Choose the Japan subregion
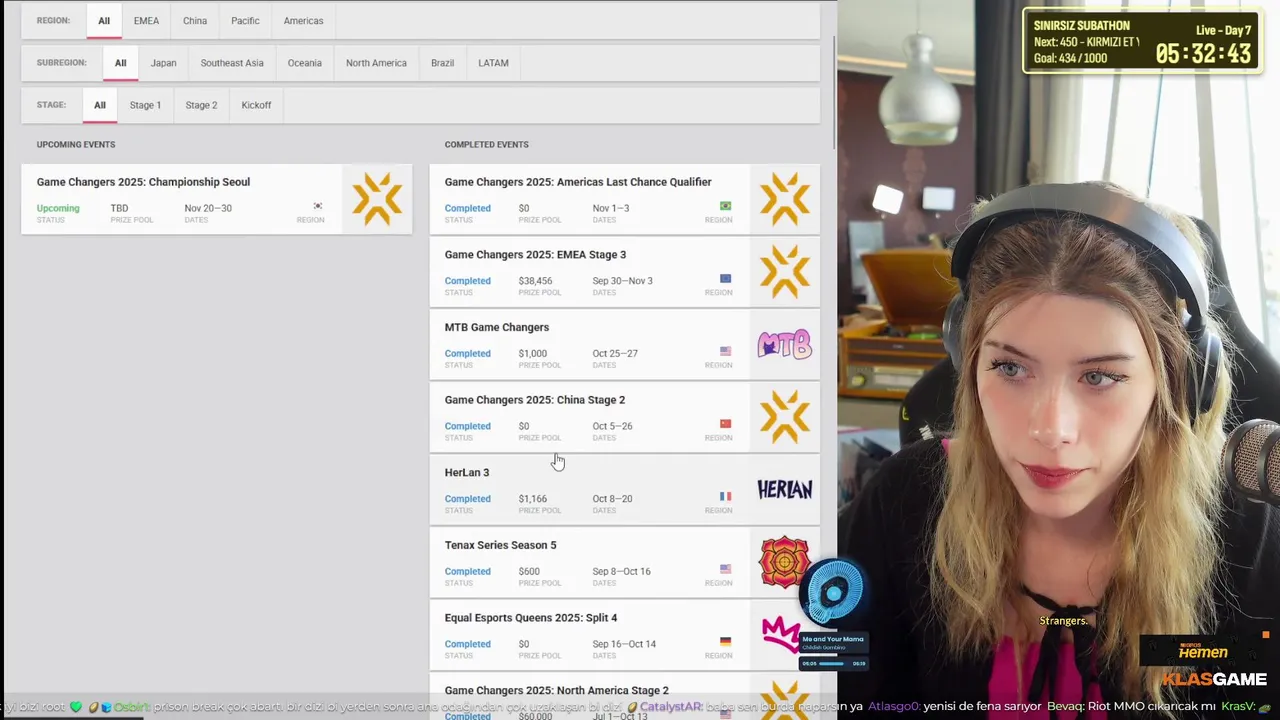Viewport: 1280px width, 720px height. (x=163, y=63)
